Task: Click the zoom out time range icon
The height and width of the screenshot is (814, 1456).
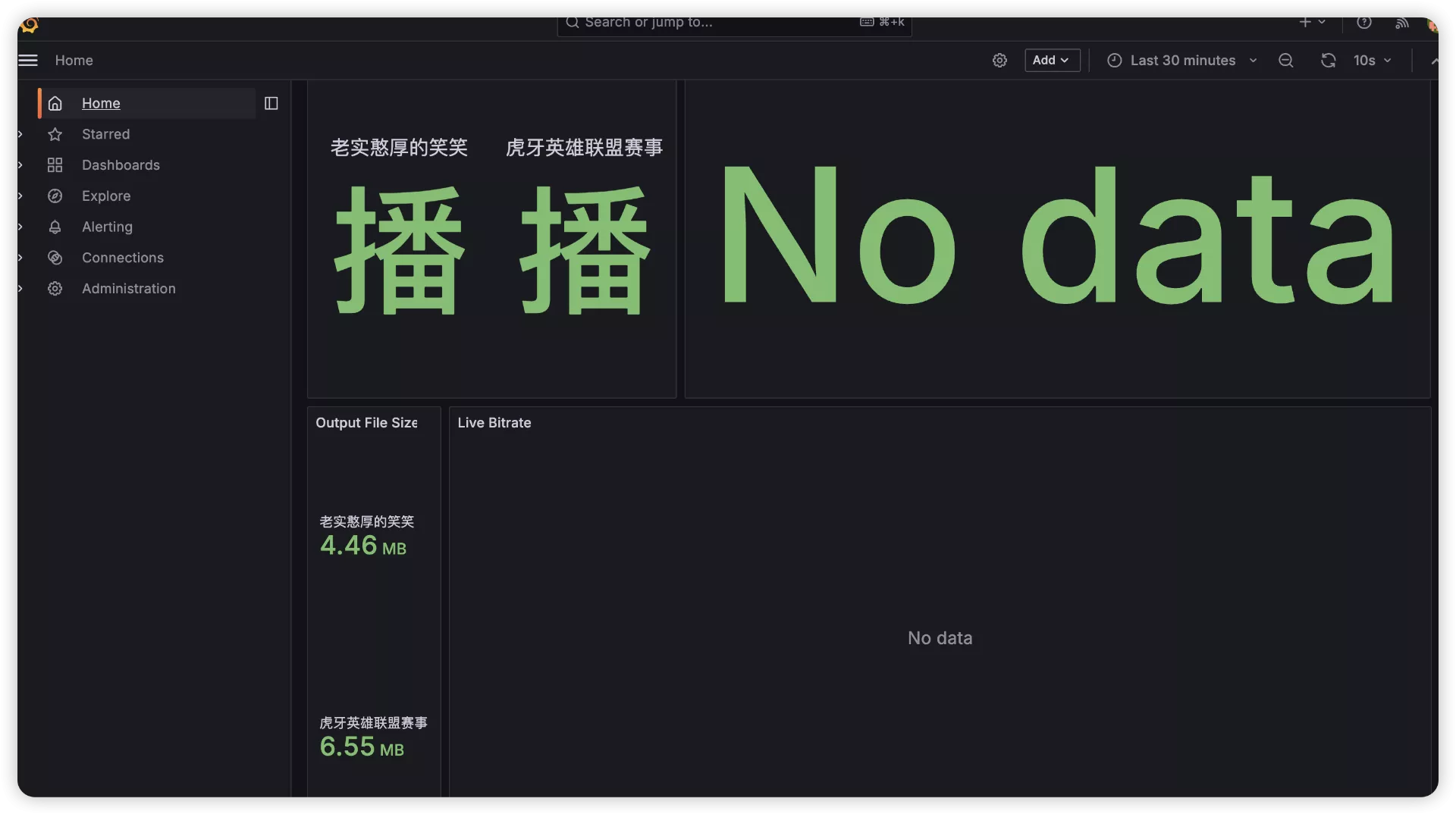Action: 1285,61
